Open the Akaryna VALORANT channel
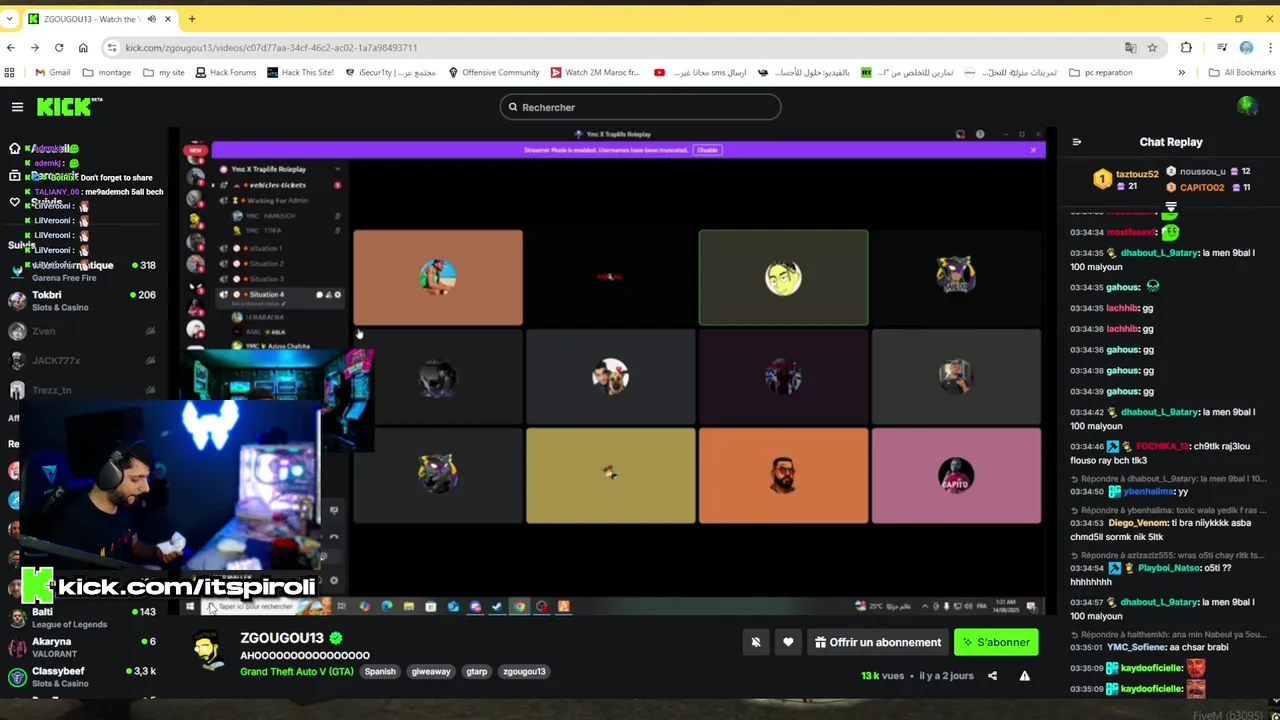The height and width of the screenshot is (720, 1280). (82, 647)
